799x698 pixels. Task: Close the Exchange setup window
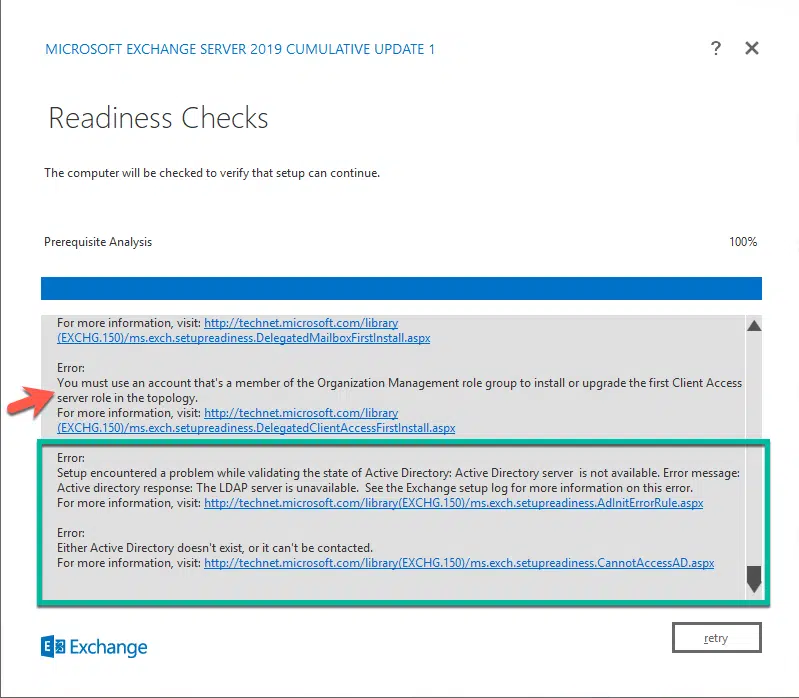point(752,48)
